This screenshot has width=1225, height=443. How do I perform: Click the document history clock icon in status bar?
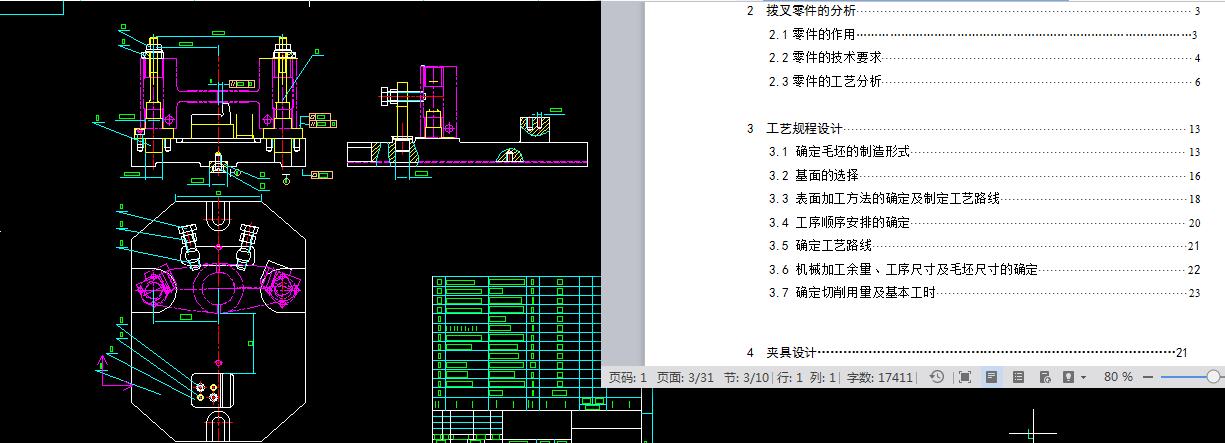click(x=937, y=377)
